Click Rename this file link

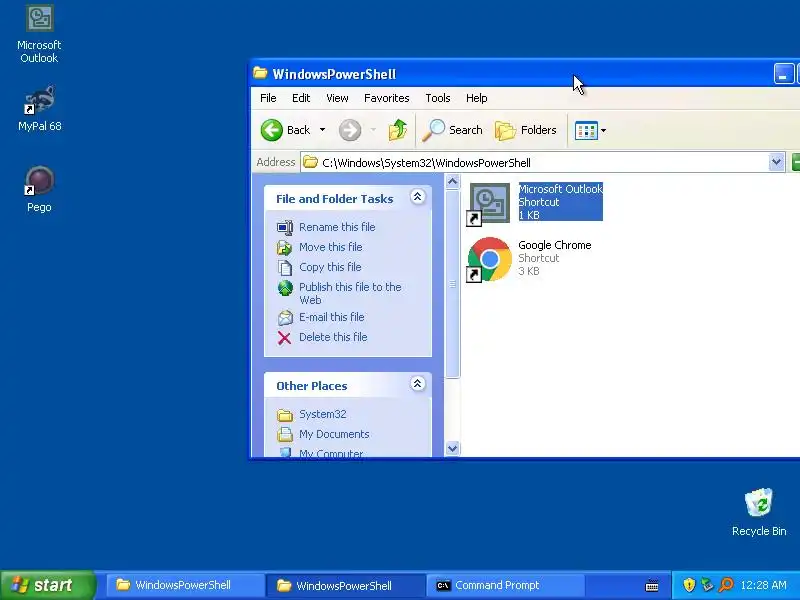tap(337, 227)
